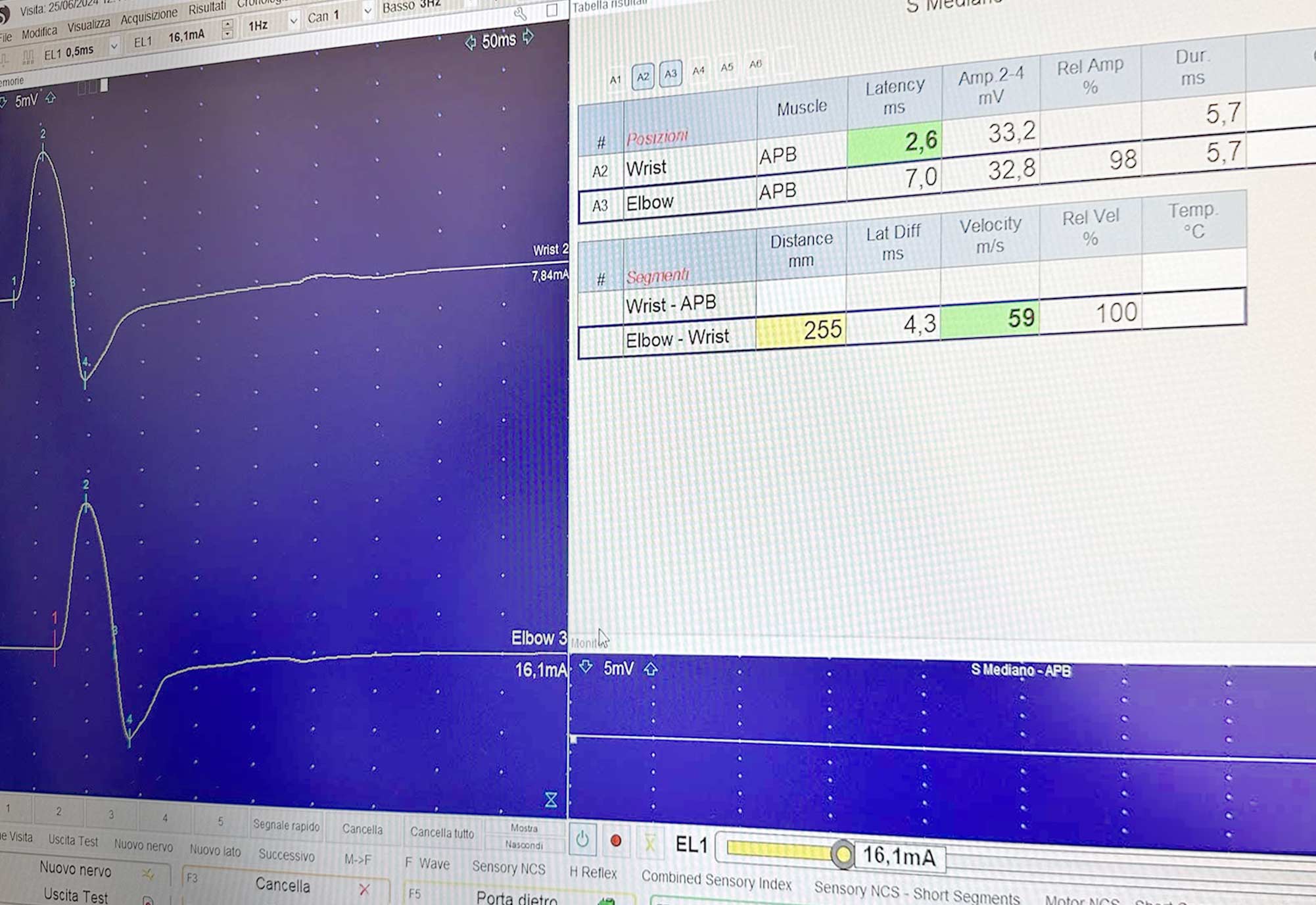Click the Segnale rapido button
Image resolution: width=1316 pixels, height=905 pixels.
click(x=287, y=826)
